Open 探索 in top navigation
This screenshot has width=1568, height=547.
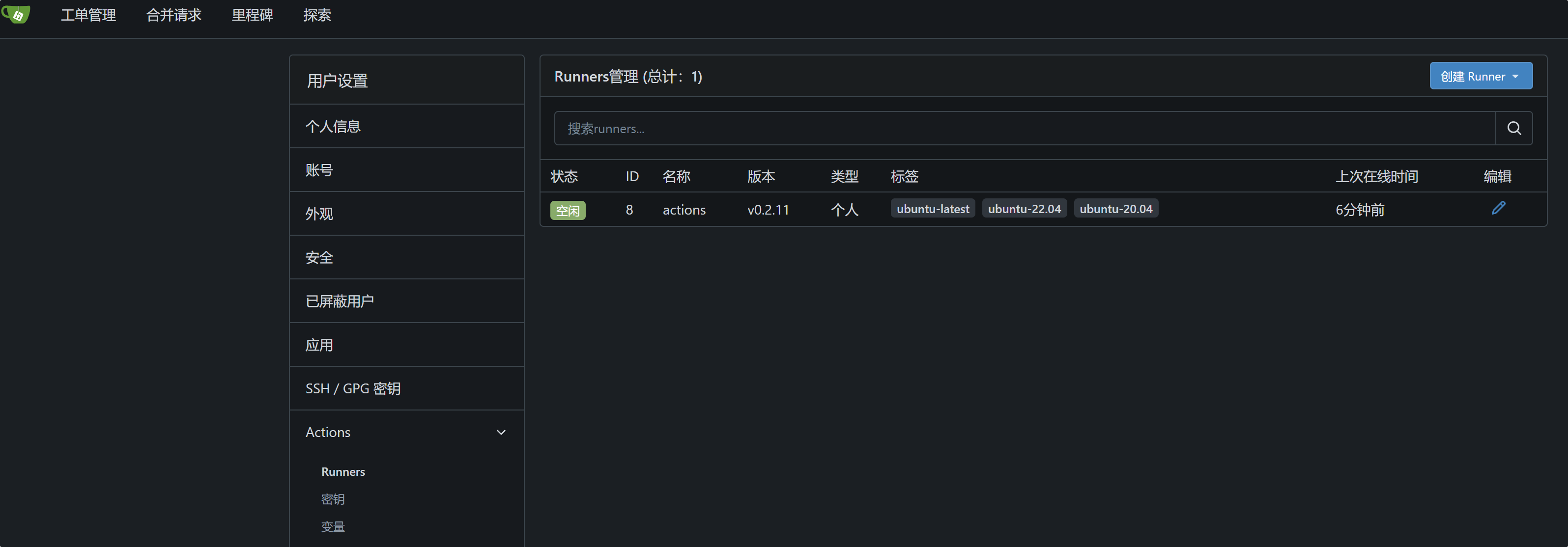pyautogui.click(x=317, y=15)
